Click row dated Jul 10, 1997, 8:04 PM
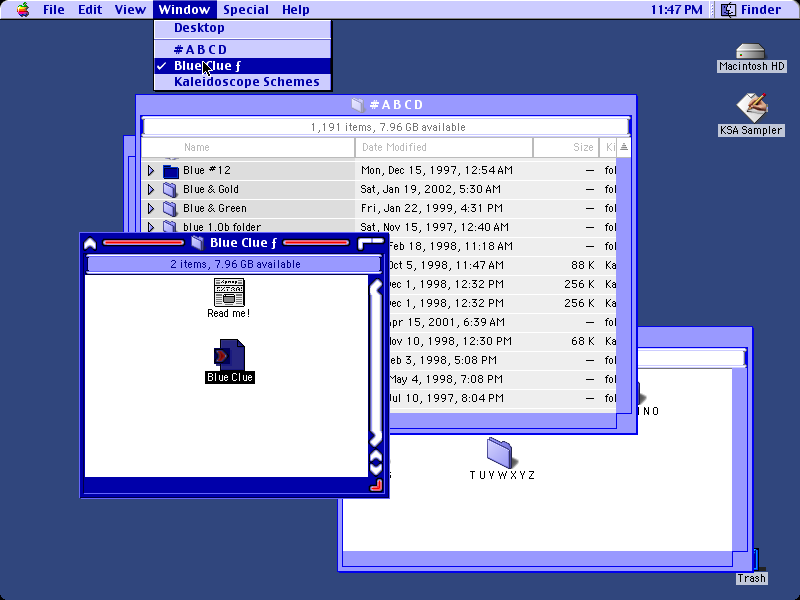800x600 pixels. pos(503,398)
